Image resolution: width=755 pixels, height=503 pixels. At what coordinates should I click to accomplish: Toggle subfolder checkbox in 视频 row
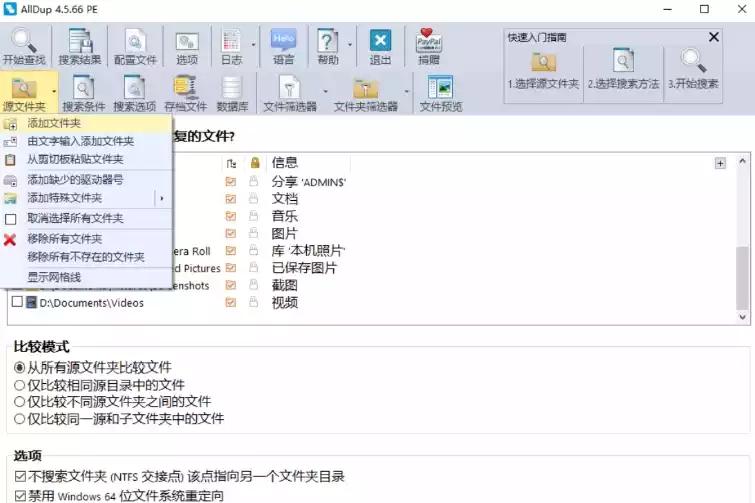coord(231,302)
